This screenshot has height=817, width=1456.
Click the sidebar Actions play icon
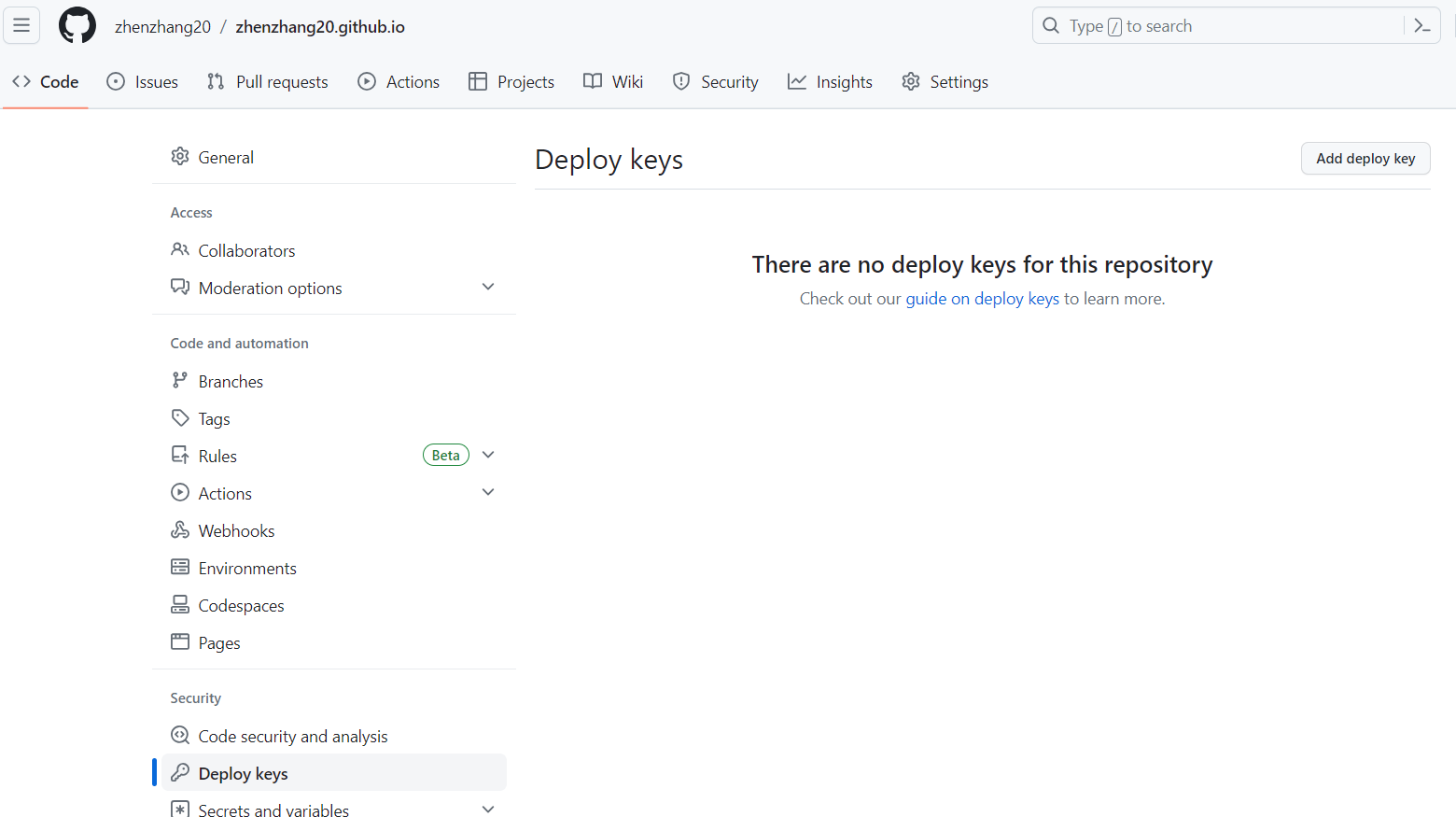click(x=180, y=493)
